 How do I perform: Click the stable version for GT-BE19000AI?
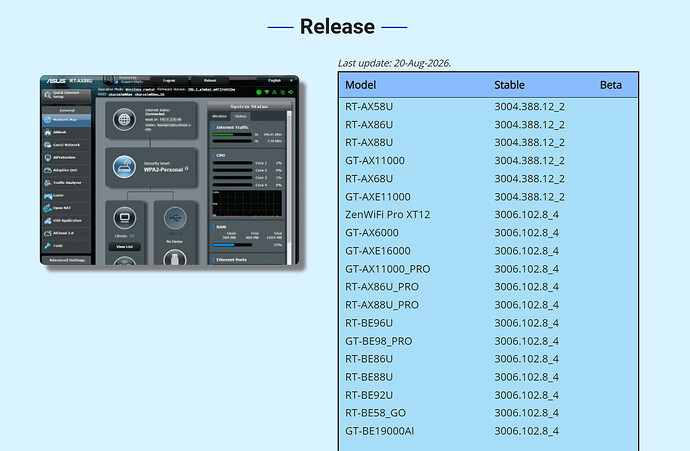point(526,431)
